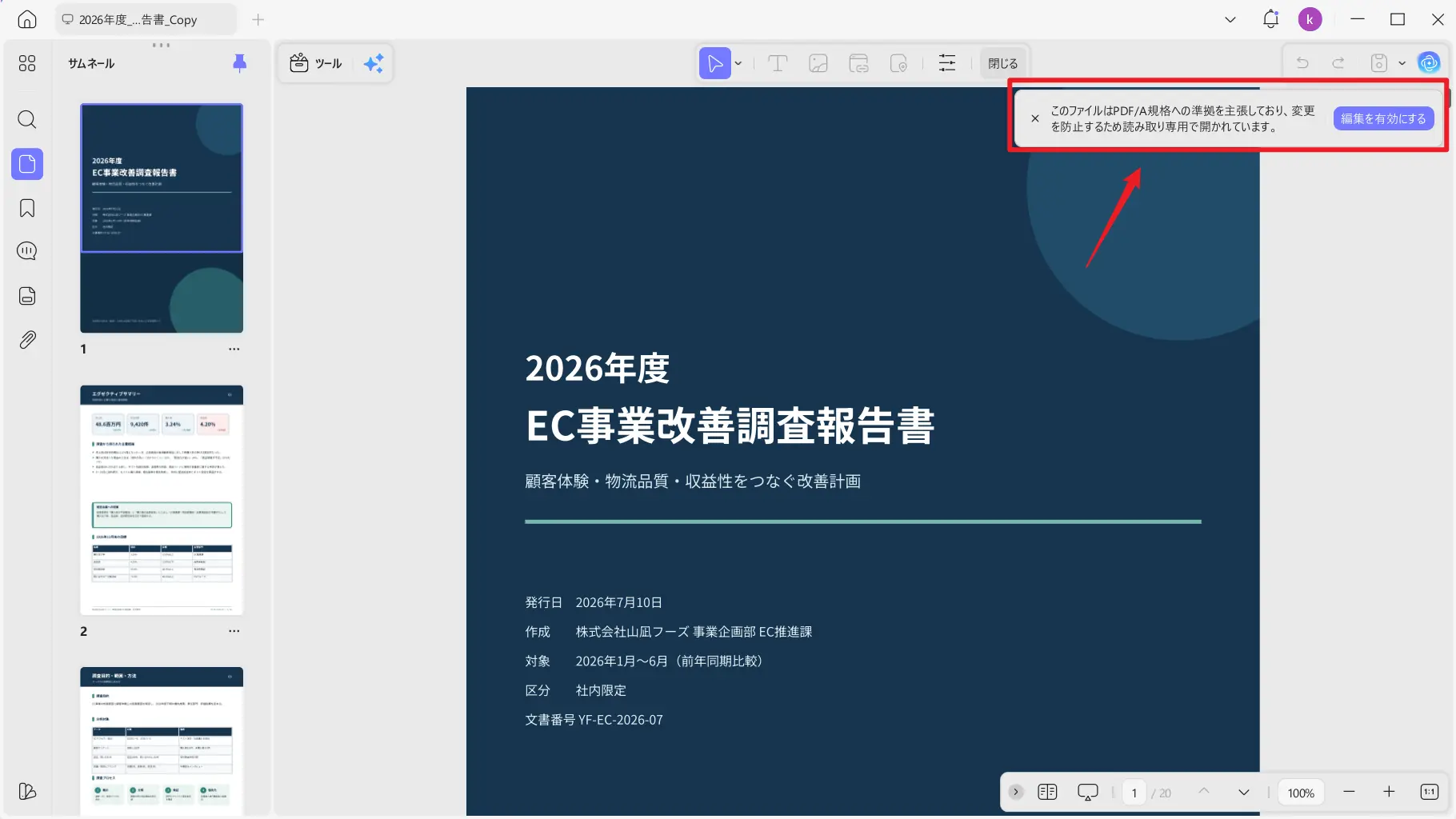The image size is (1456, 819).
Task: Open more options for page 2 thumbnail
Action: point(234,631)
